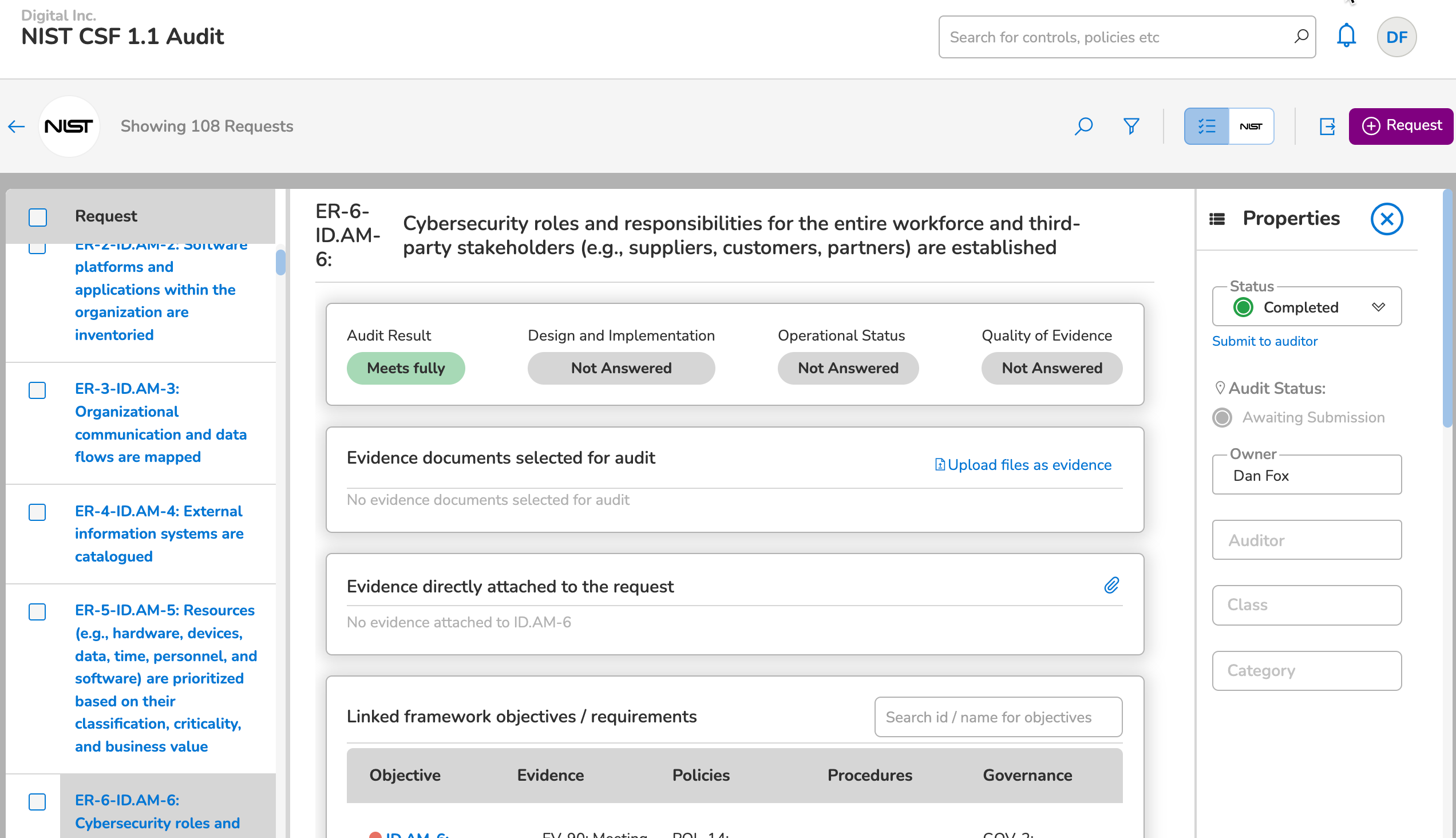Click the magnifier icon in the top search box
The height and width of the screenshot is (838, 1456).
1301,37
